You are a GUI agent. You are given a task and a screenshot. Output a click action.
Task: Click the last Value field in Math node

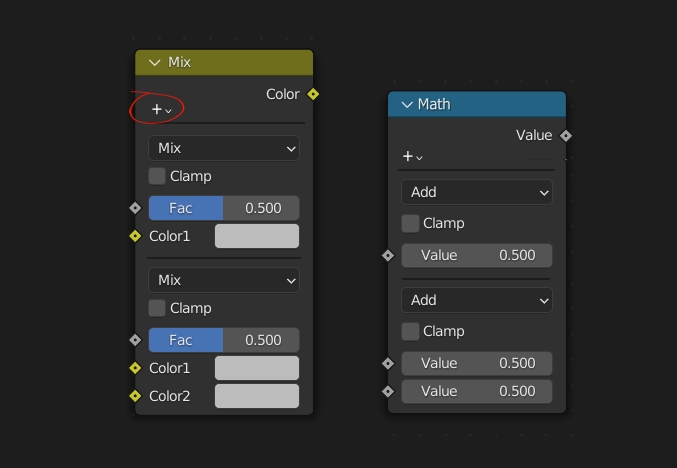tap(477, 392)
